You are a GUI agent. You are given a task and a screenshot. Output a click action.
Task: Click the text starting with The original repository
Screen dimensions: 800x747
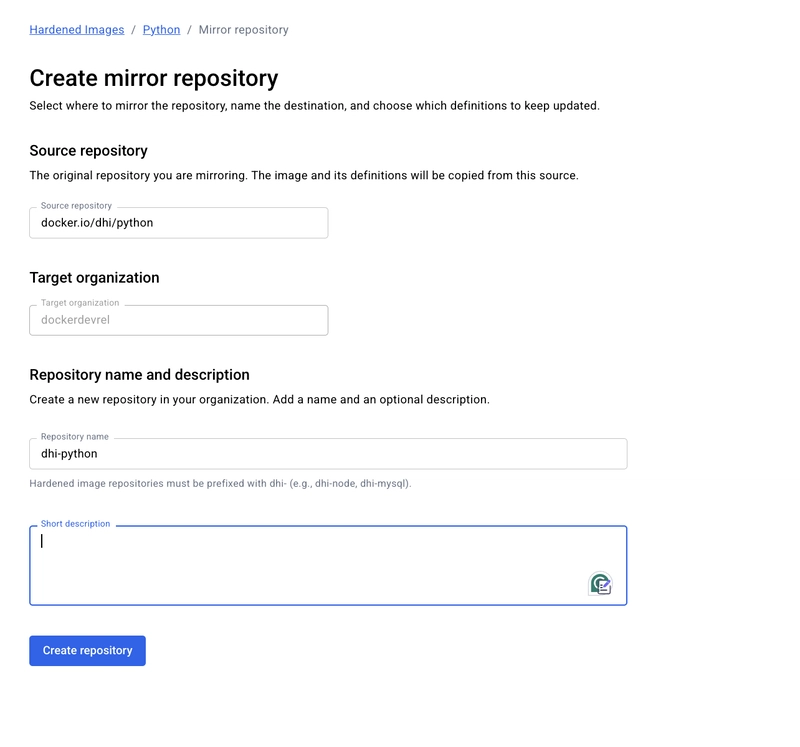[304, 176]
